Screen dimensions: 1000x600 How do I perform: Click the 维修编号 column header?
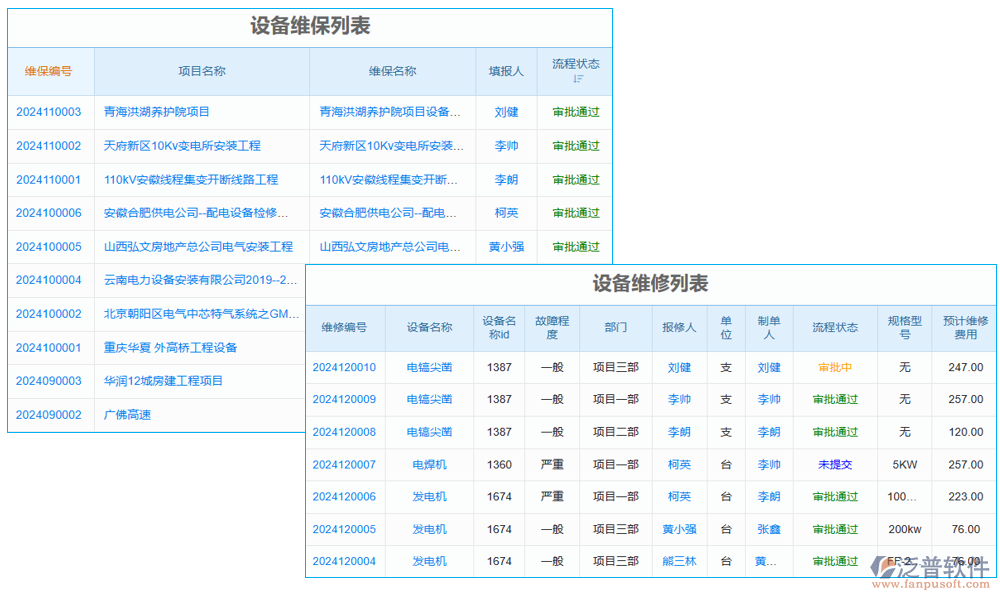(344, 327)
